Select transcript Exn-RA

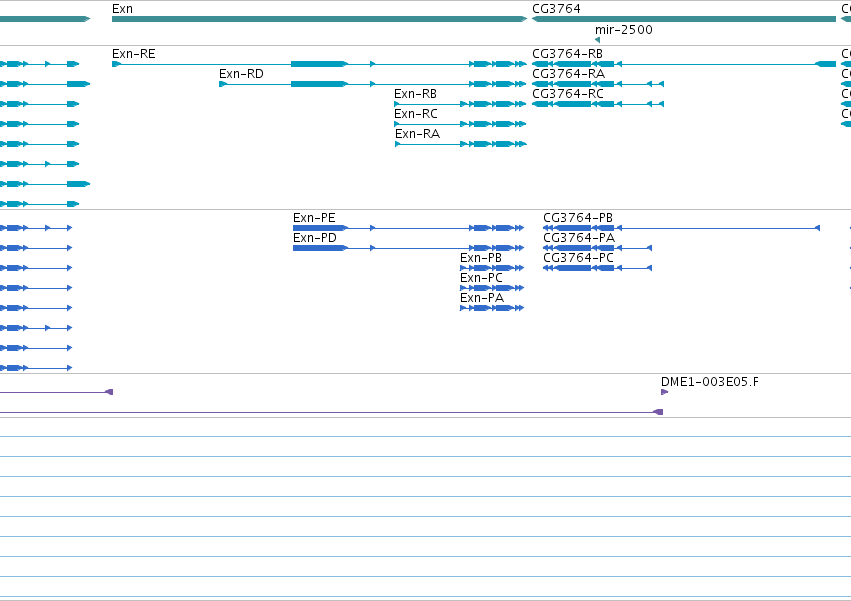click(x=461, y=144)
